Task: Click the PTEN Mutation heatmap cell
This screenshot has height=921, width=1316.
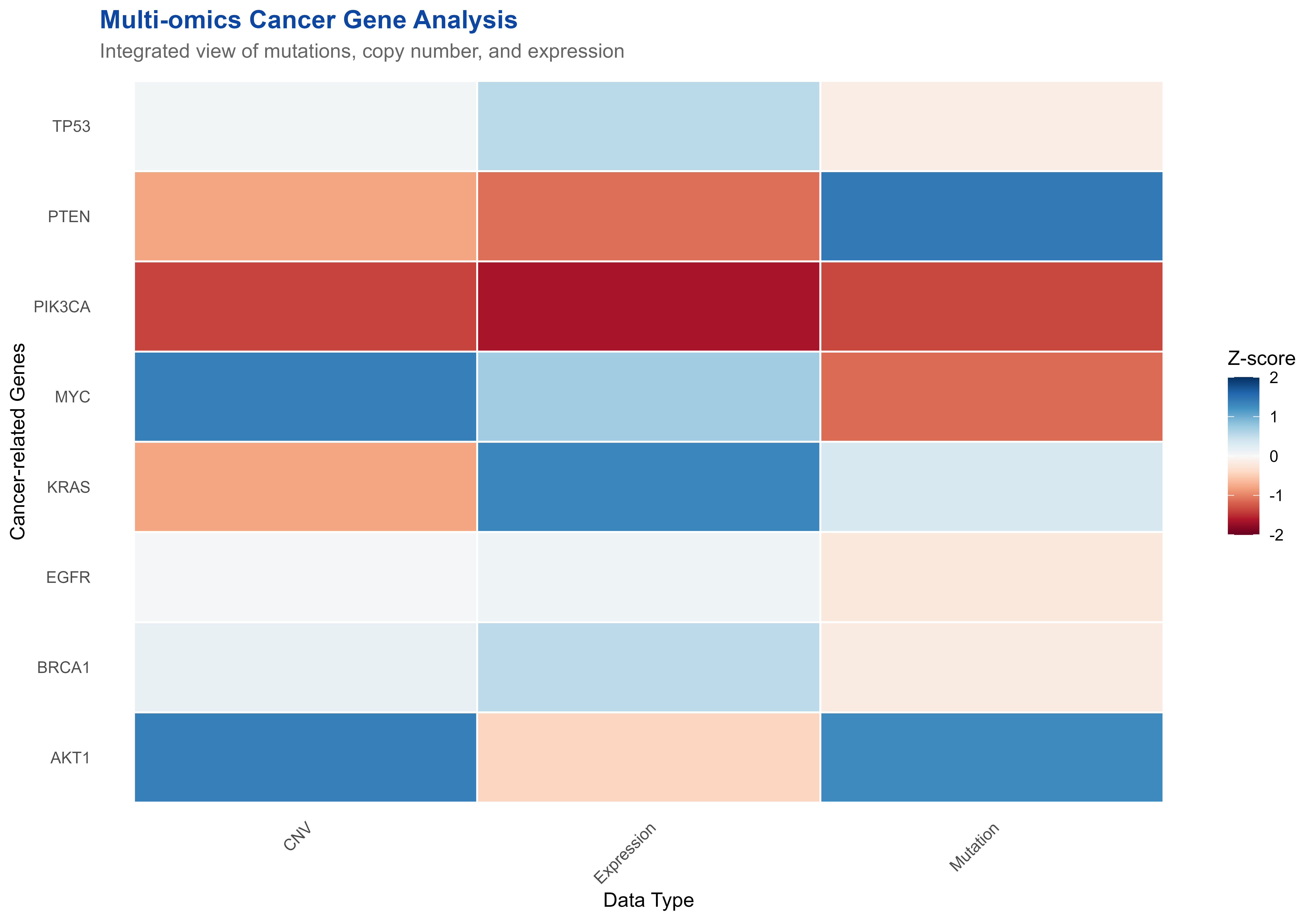Action: [x=991, y=216]
